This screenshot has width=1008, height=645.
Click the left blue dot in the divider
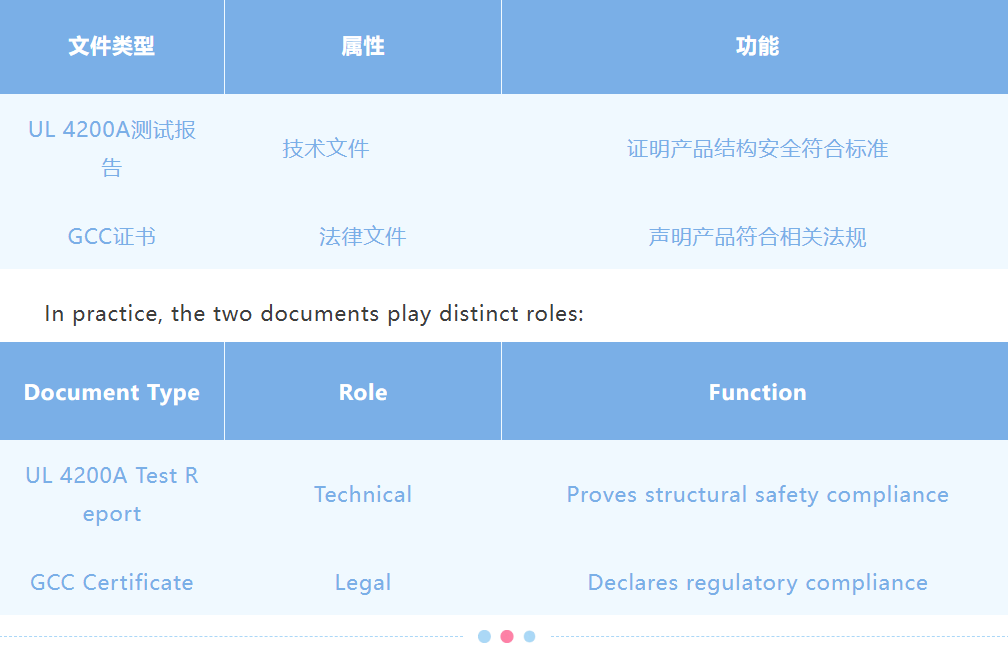tap(484, 636)
